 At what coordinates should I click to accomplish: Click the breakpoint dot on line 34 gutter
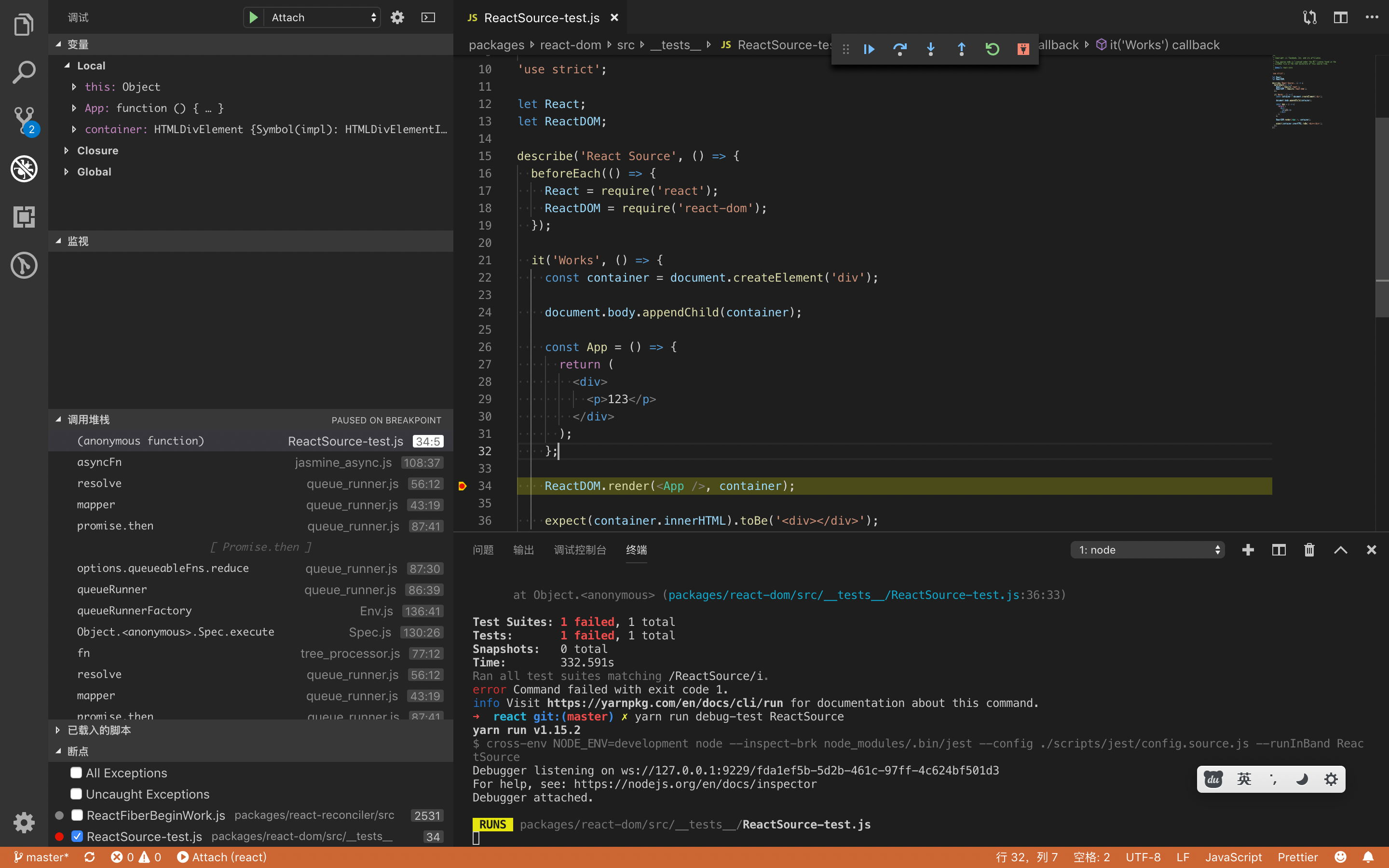tap(463, 486)
